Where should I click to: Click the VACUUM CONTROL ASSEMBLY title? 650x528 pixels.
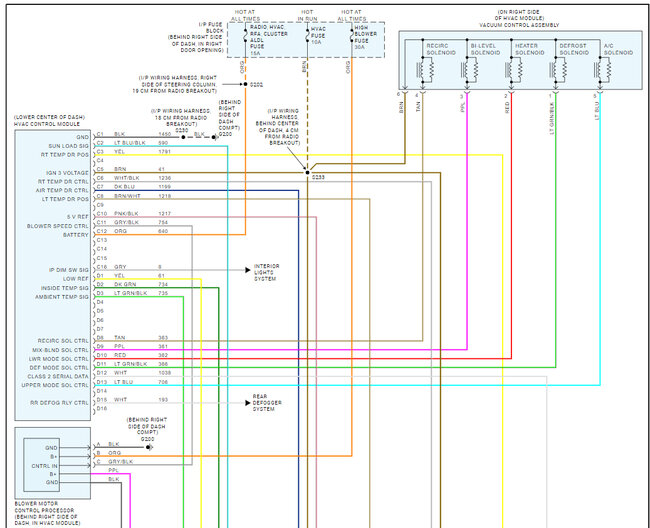(x=519, y=25)
